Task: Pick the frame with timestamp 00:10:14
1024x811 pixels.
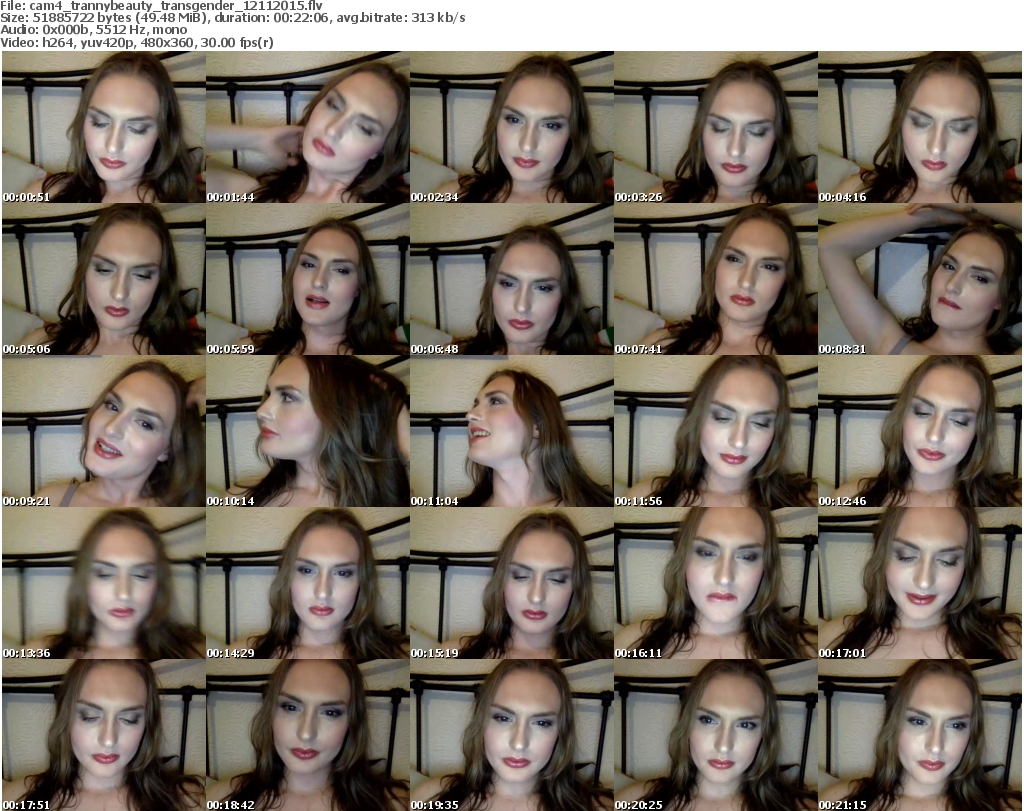Action: (308, 431)
